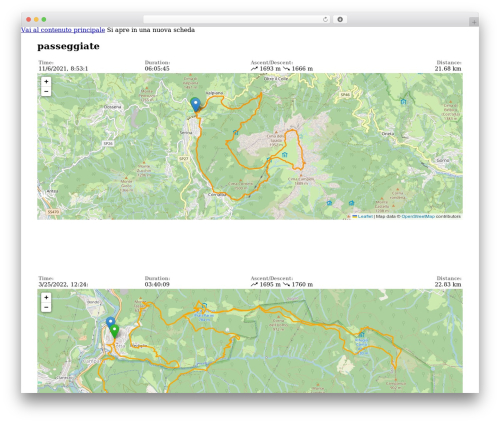Screen dimensions: 500x423
Task: Click the 'Si apre in una nuova scheda' text
Action: pos(151,30)
